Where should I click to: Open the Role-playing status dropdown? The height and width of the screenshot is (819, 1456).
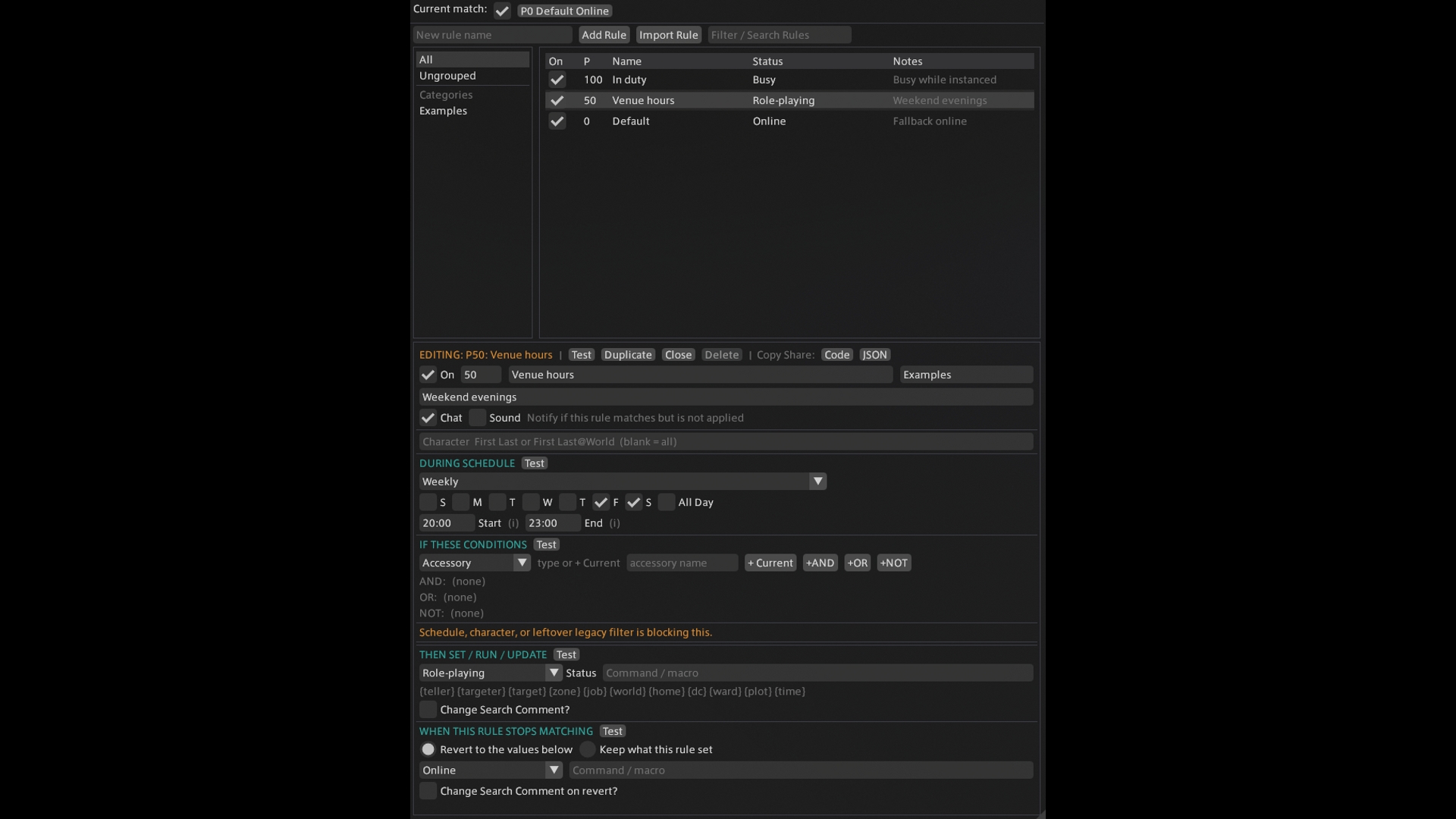click(x=491, y=673)
